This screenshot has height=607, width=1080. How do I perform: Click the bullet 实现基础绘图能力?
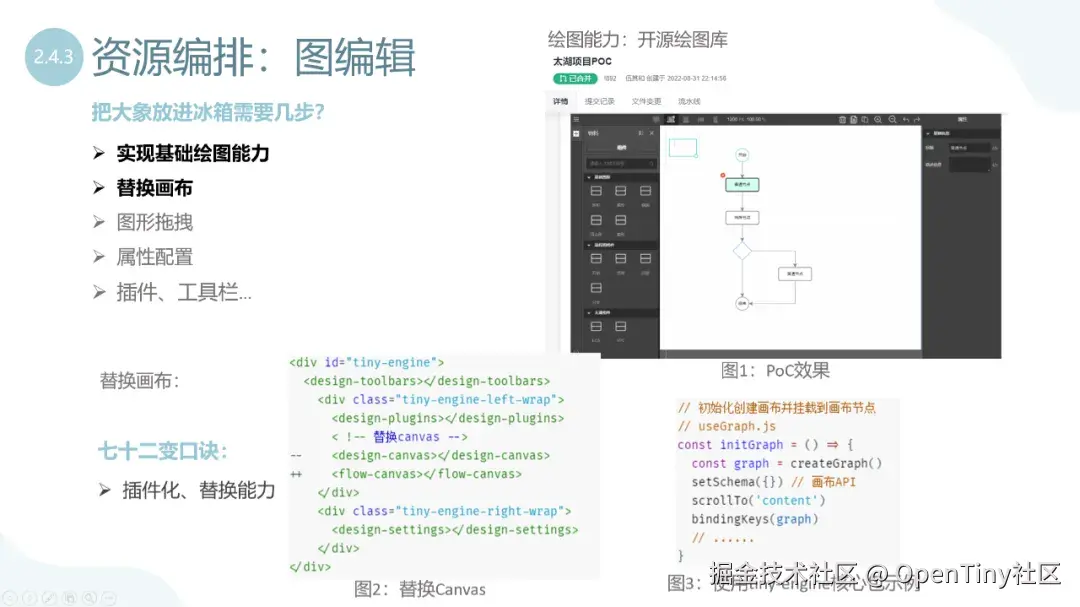(193, 153)
